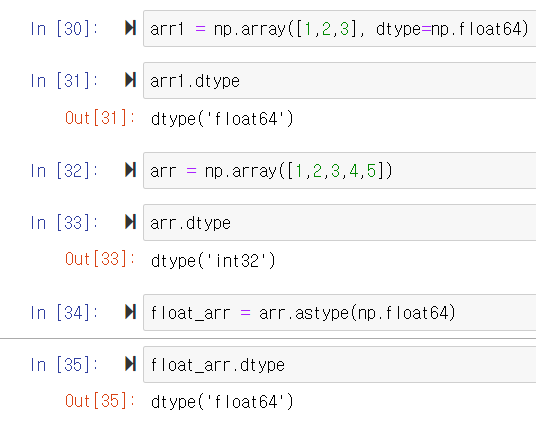The width and height of the screenshot is (536, 425).
Task: Run cell In [30] with its run icon
Action: (x=131, y=28)
